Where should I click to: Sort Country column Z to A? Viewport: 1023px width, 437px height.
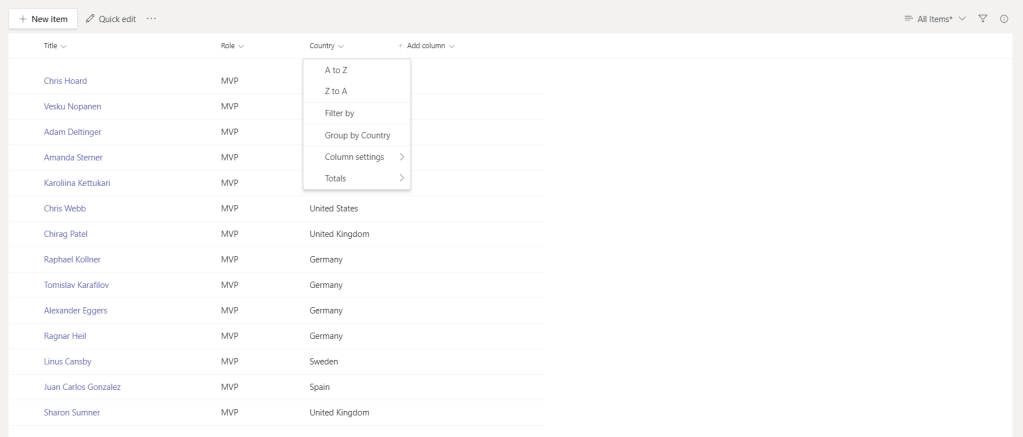[x=336, y=91]
